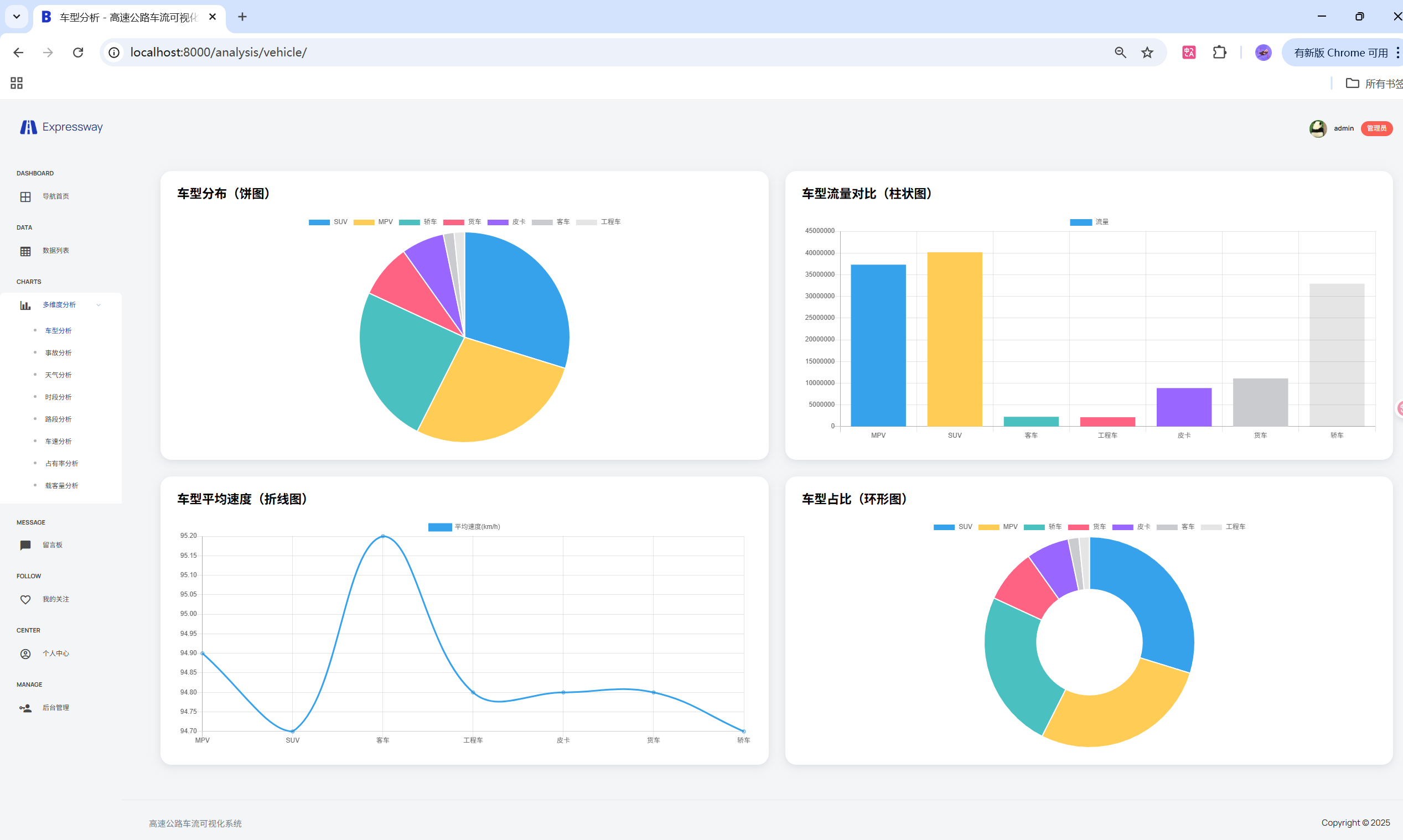Click the 我的关注 heart icon
Screen dimensions: 1403x840
25,599
